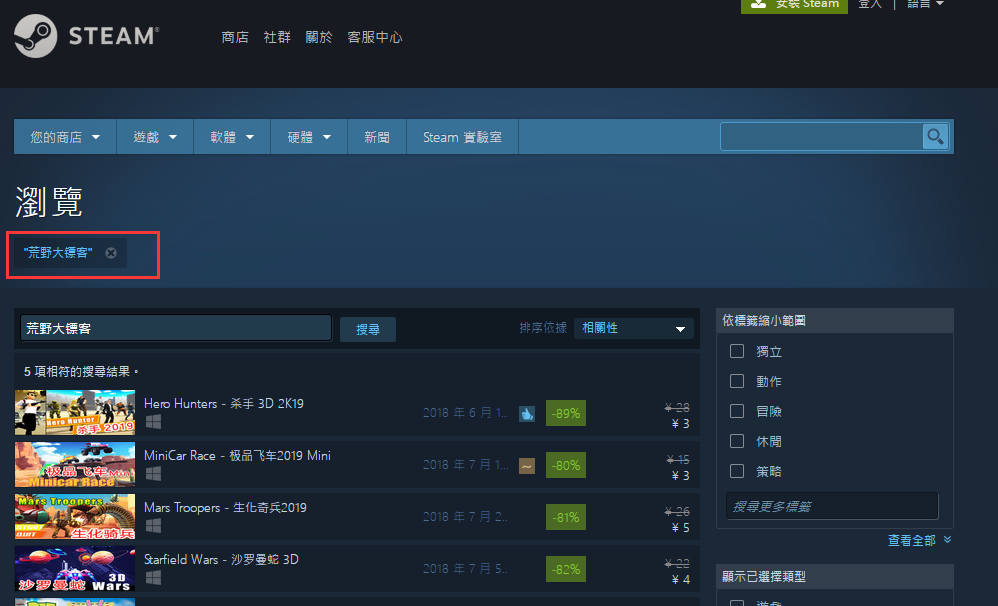Open the 您的商店 dropdown menu
This screenshot has width=998, height=606.
65,137
